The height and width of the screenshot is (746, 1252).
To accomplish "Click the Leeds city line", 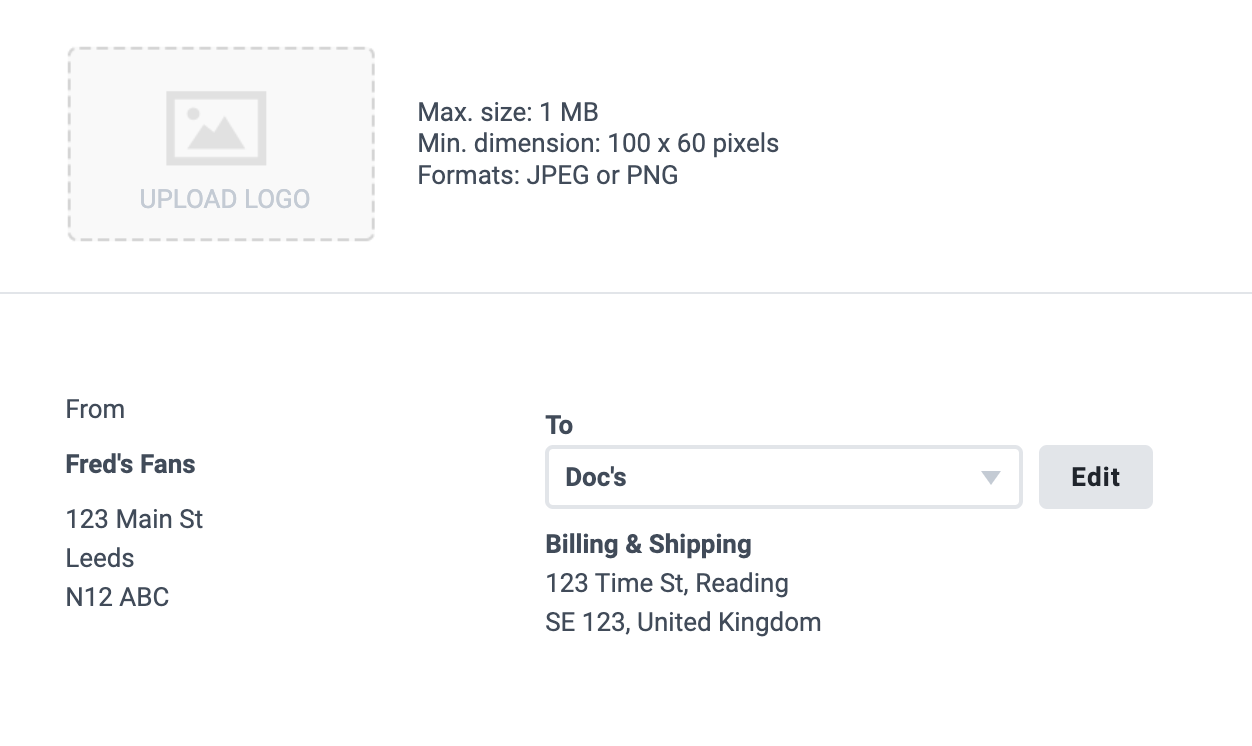I will pos(100,558).
